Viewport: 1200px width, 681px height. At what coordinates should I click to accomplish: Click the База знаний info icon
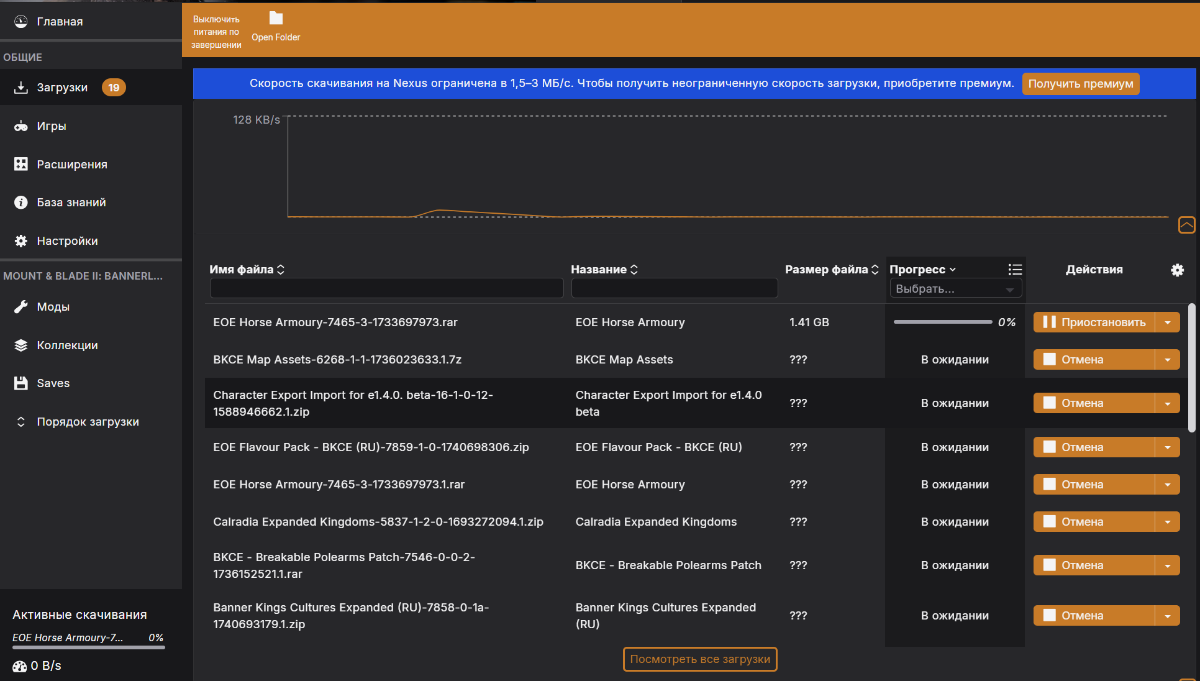[x=20, y=202]
